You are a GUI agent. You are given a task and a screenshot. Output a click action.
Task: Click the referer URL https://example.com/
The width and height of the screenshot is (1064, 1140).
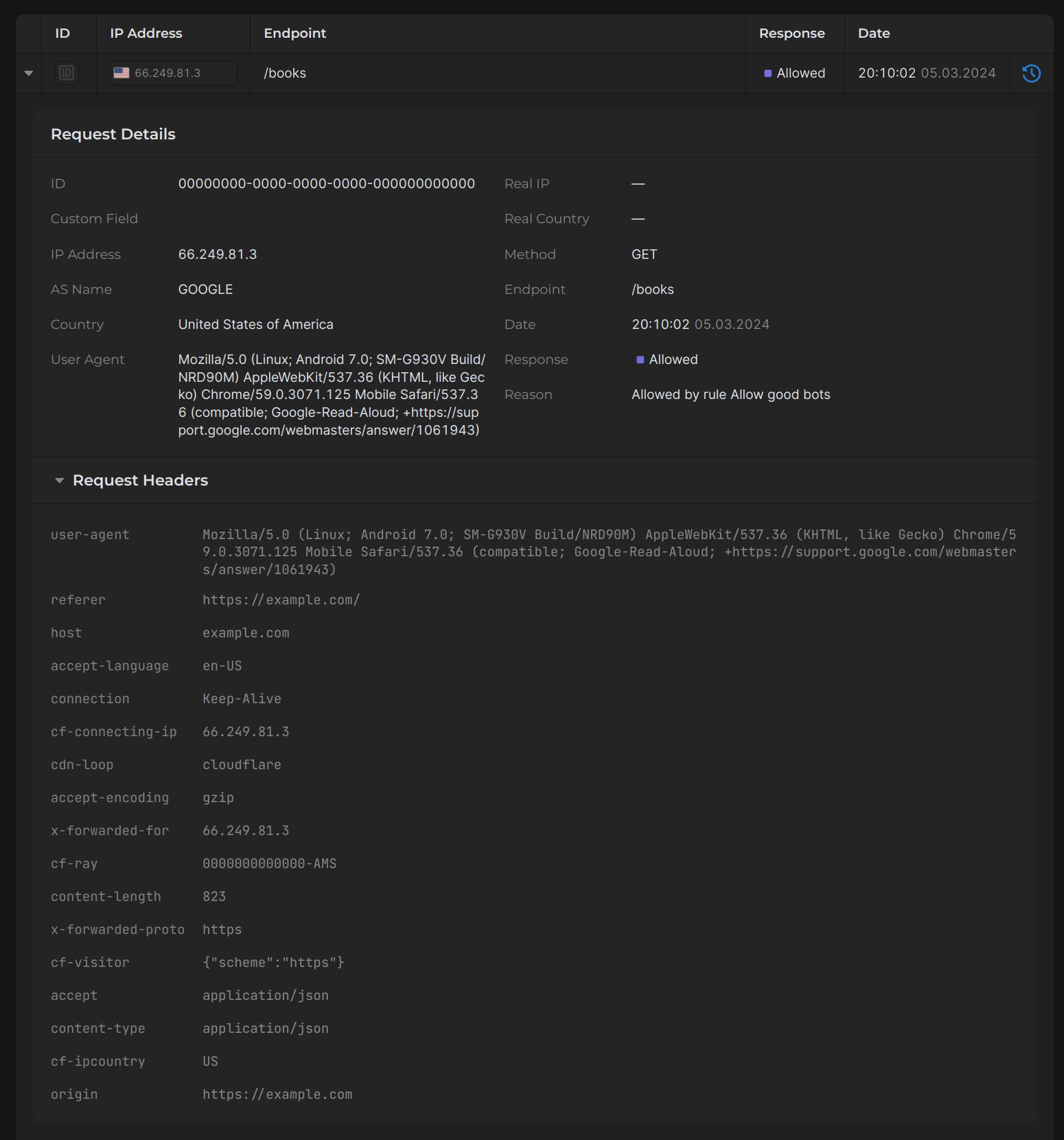tap(281, 600)
